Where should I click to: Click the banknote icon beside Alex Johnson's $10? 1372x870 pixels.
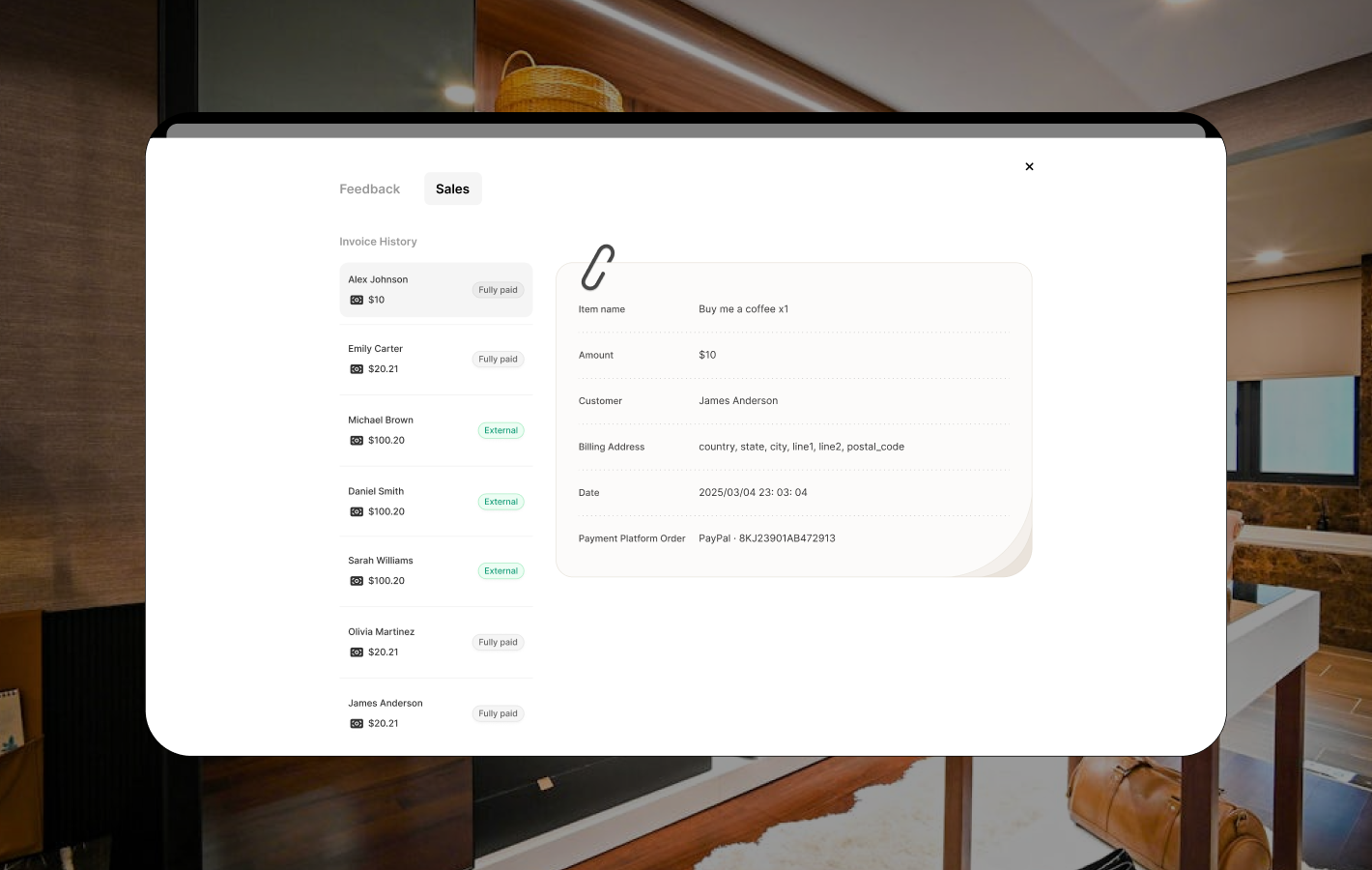(x=357, y=300)
